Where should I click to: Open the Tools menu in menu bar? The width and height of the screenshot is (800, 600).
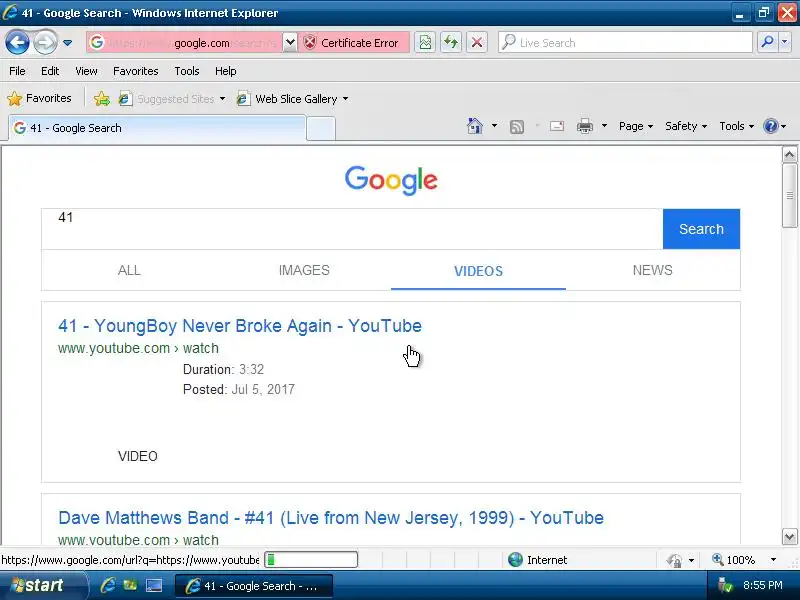click(x=187, y=71)
